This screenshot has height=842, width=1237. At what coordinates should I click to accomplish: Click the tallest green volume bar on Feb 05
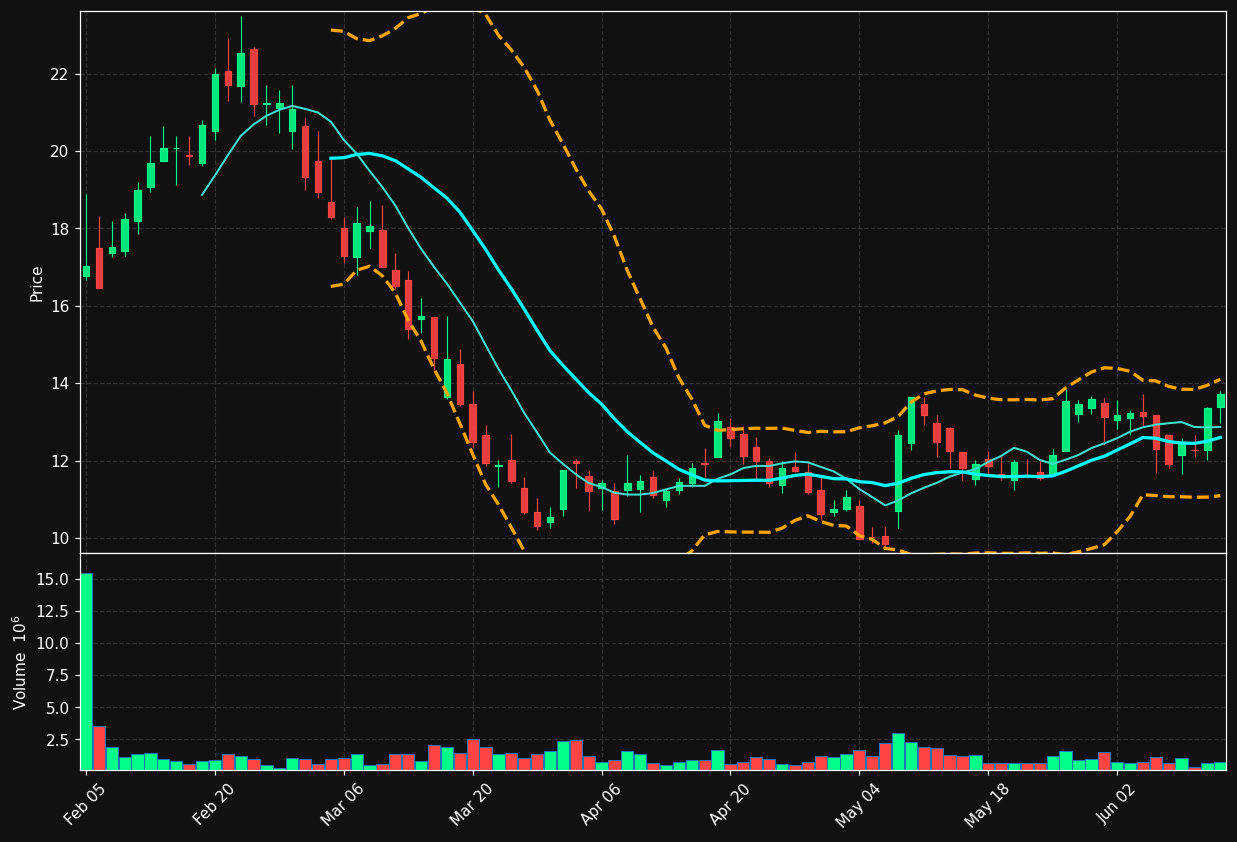[86, 671]
